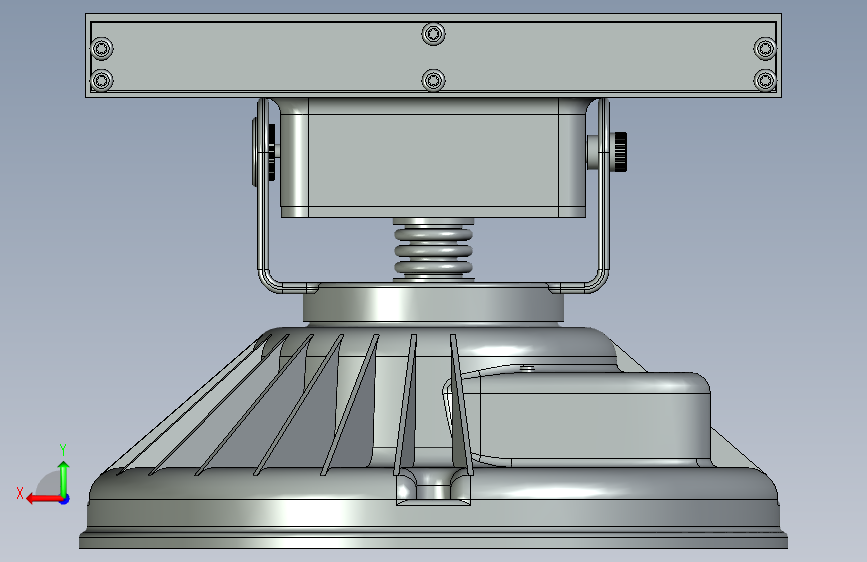Select the long top mounting plate
Image resolution: width=867 pixels, height=562 pixels.
tap(434, 55)
